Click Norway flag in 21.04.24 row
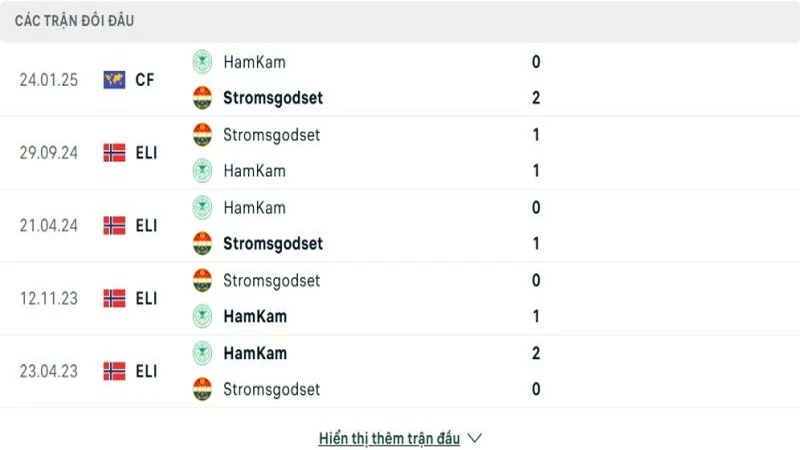Screen dimensions: 800x450 [x=114, y=226]
